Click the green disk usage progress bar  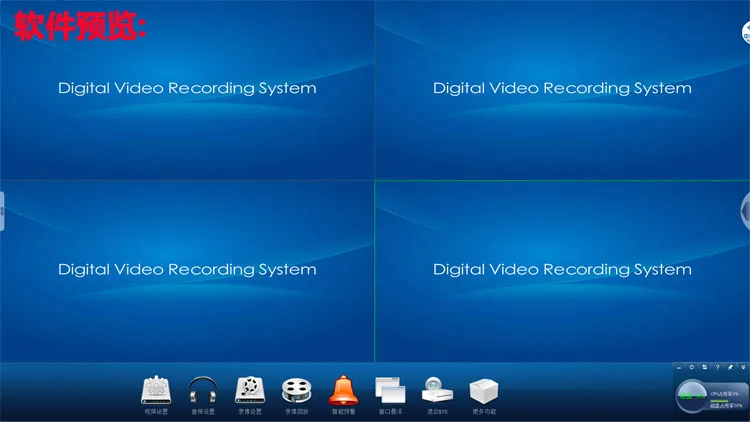(719, 401)
